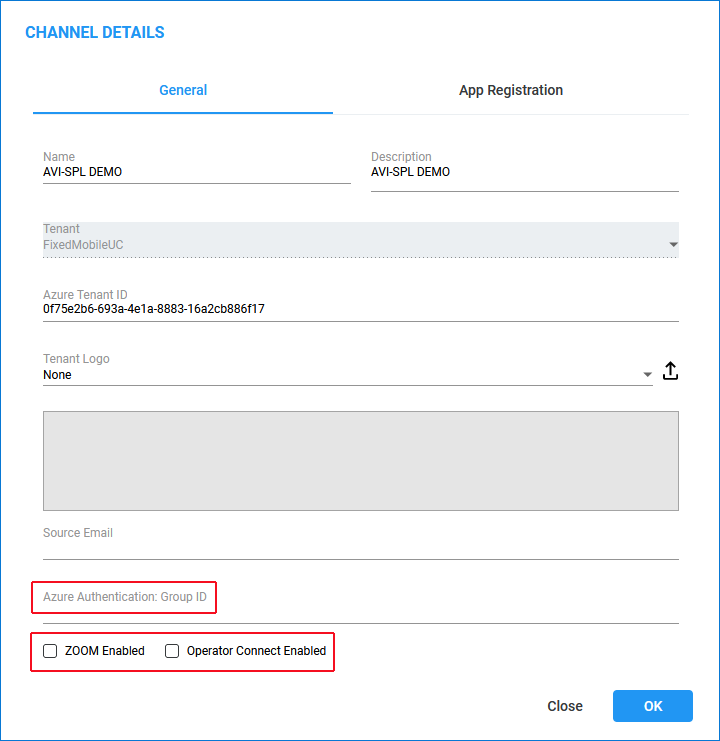Select the FixedMobileUC tenant value
720x741 pixels.
83,245
